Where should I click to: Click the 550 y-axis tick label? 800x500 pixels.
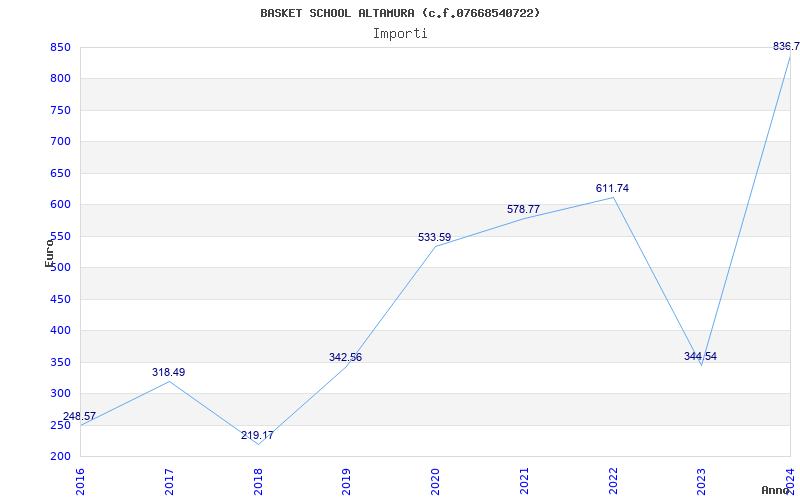point(60,236)
